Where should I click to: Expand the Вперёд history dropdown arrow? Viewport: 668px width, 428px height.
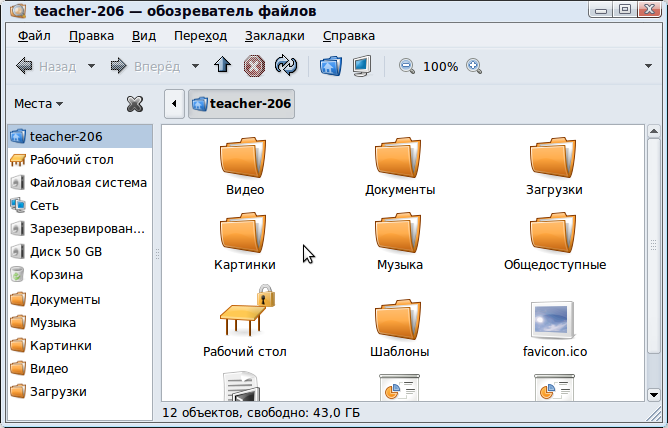(x=195, y=66)
